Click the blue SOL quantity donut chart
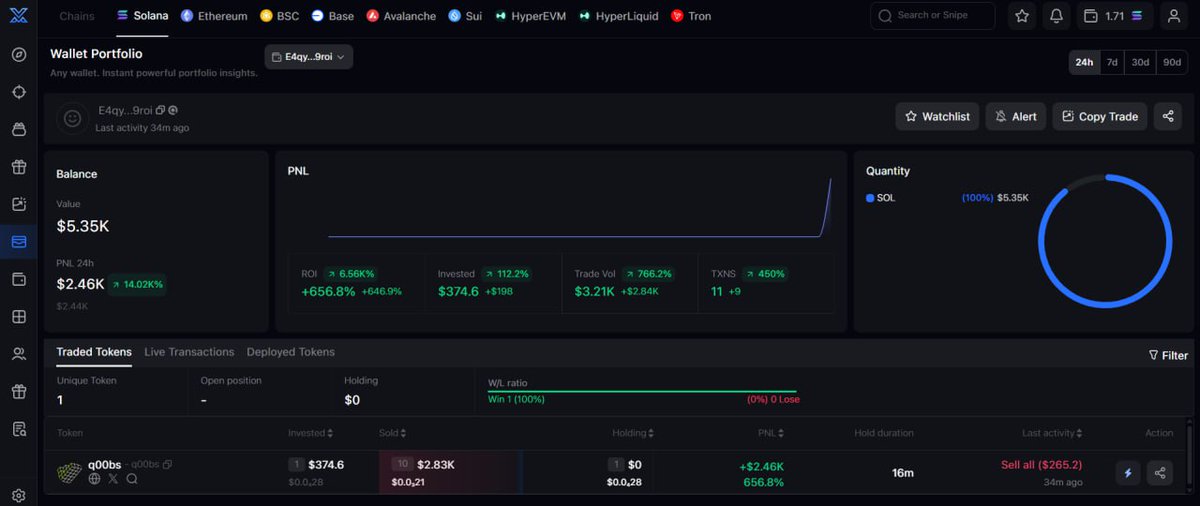 pyautogui.click(x=1104, y=241)
